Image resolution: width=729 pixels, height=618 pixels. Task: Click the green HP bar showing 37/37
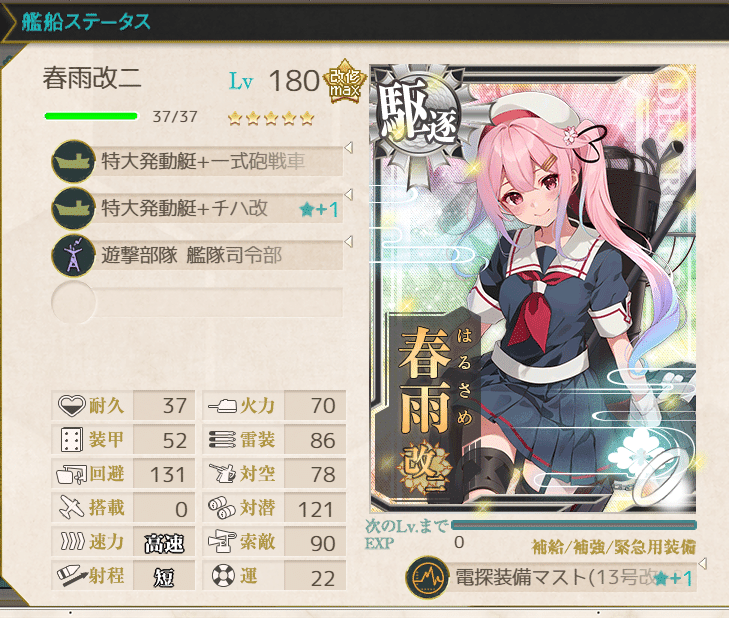[91, 116]
